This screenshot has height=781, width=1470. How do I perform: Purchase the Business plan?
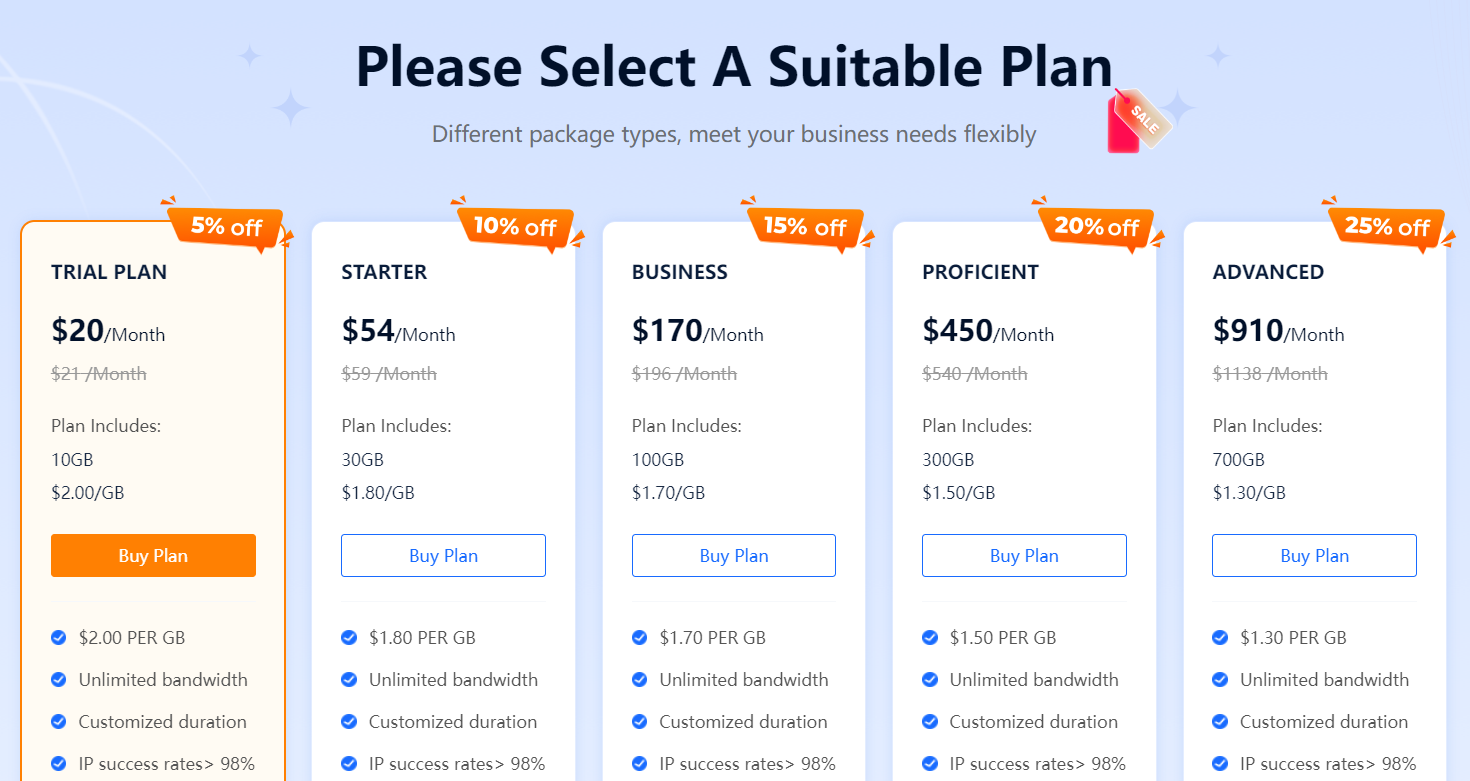coord(734,556)
